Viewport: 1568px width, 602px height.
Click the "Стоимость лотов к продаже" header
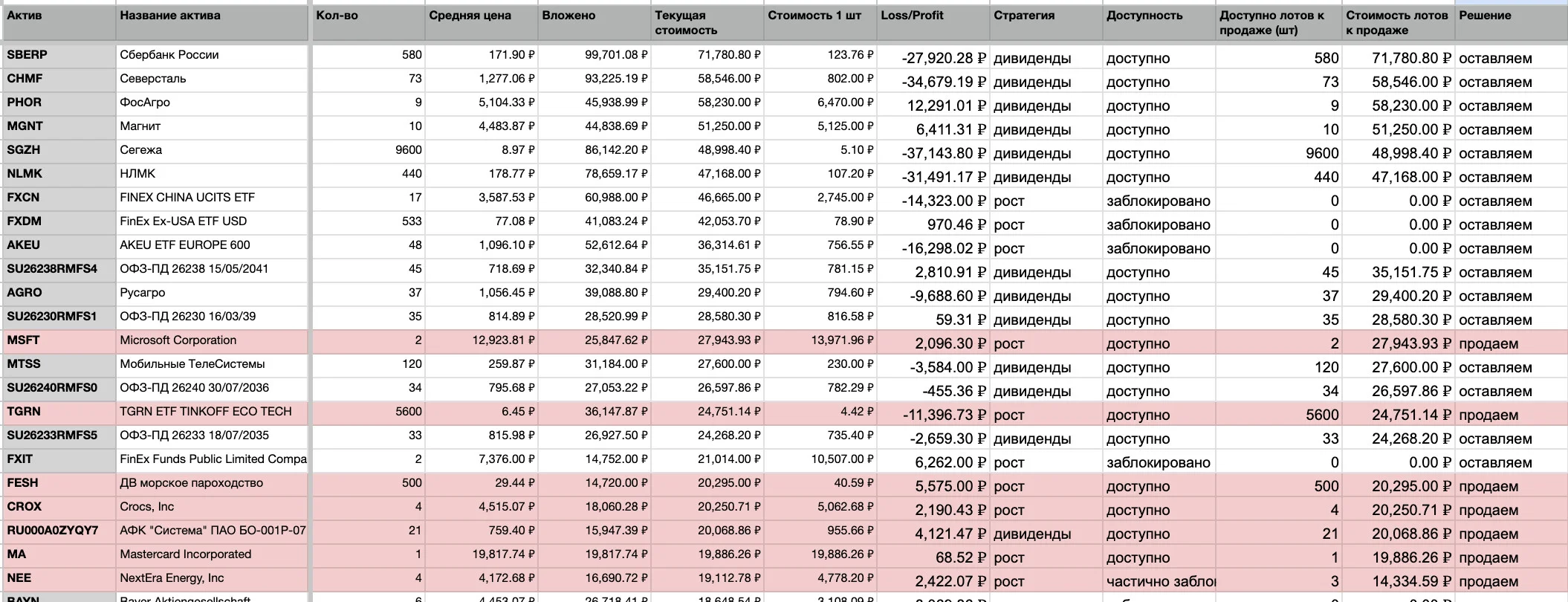tap(1399, 23)
